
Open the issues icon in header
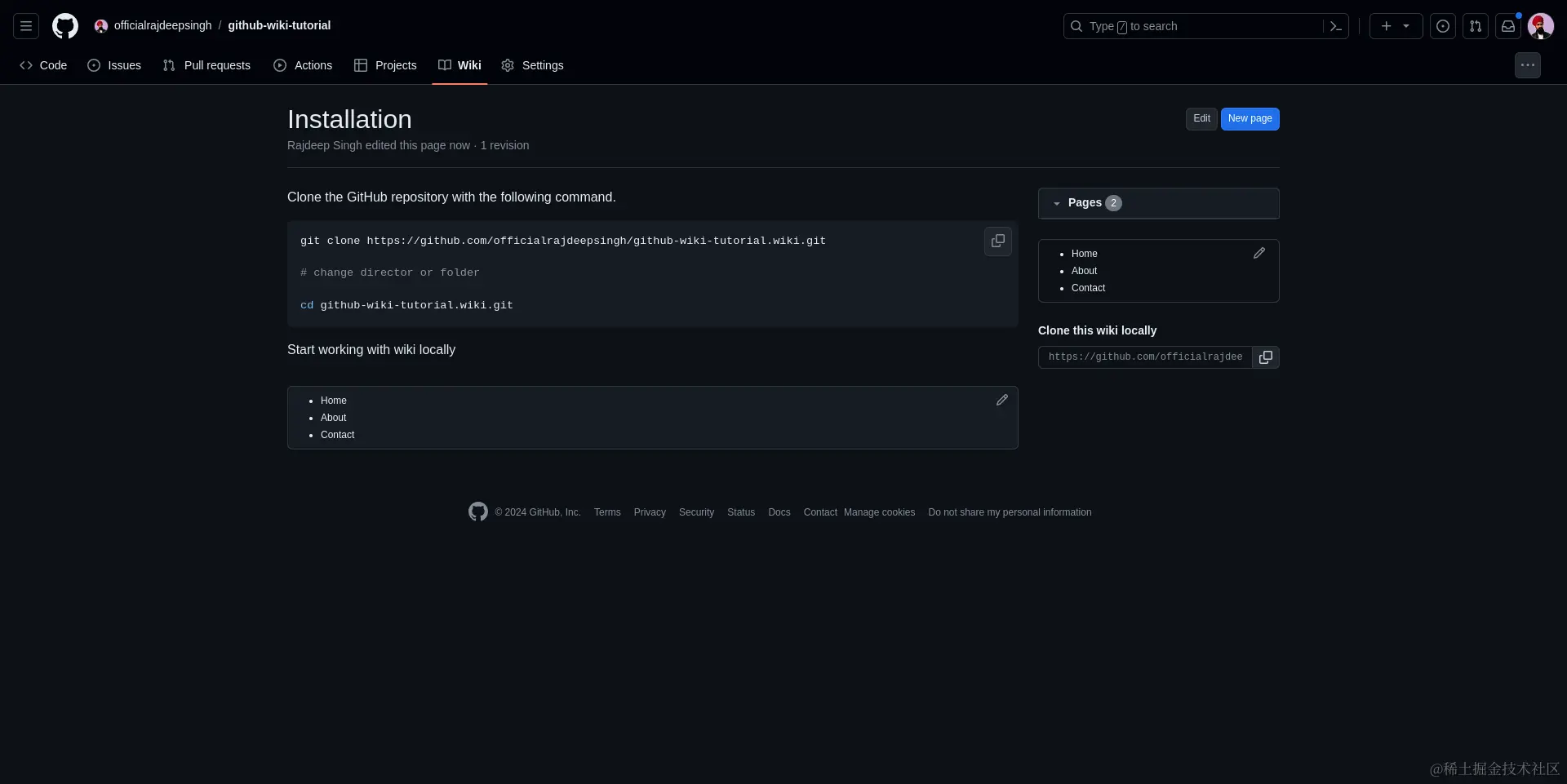pyautogui.click(x=1443, y=26)
